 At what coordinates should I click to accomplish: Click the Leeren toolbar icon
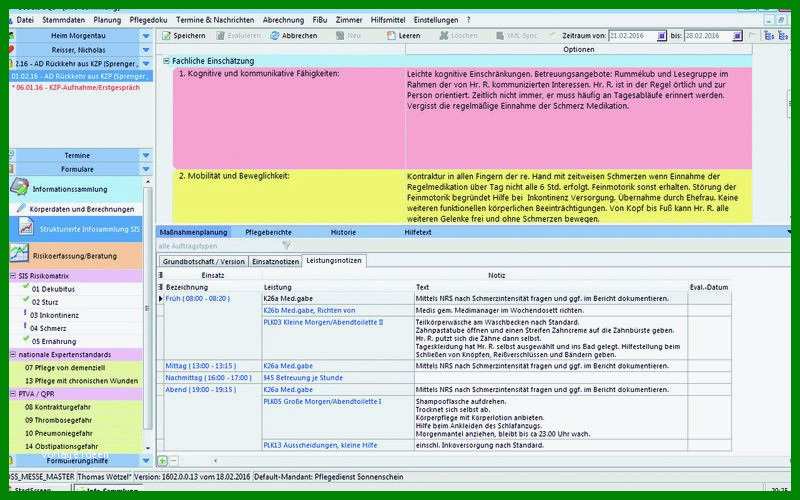pos(391,36)
